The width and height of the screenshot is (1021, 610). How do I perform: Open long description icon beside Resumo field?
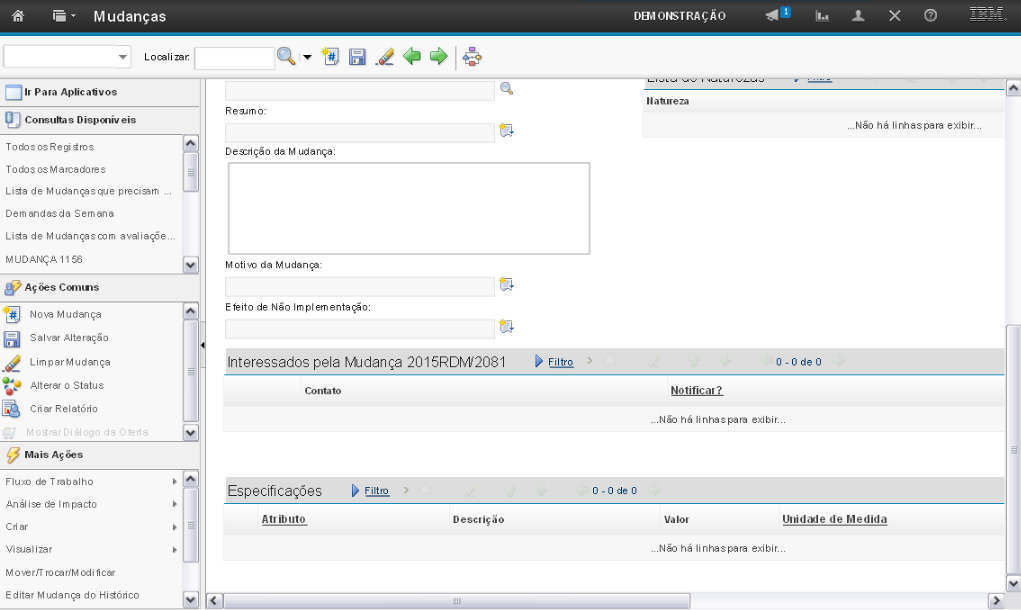tap(506, 130)
